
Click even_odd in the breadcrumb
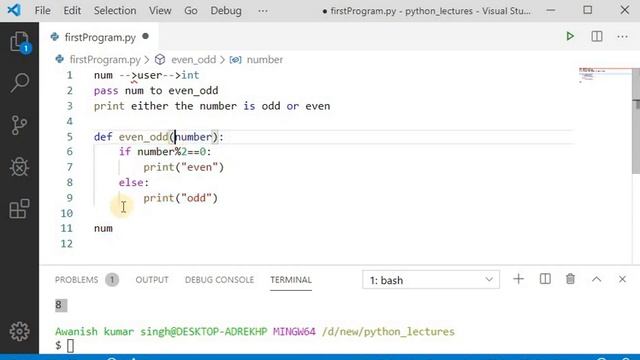pos(193,60)
